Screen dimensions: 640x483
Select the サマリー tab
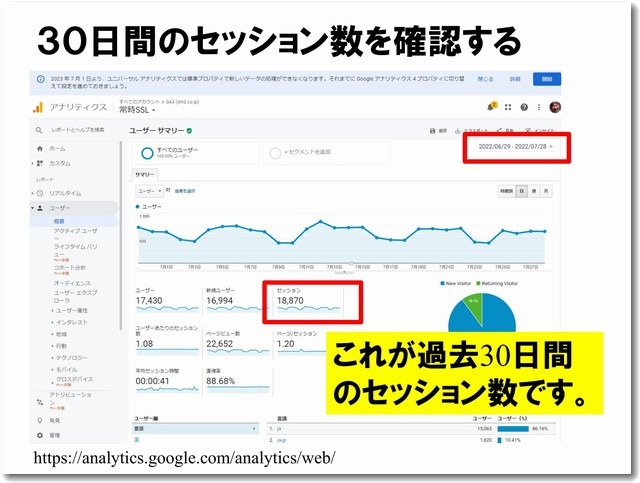pos(146,174)
